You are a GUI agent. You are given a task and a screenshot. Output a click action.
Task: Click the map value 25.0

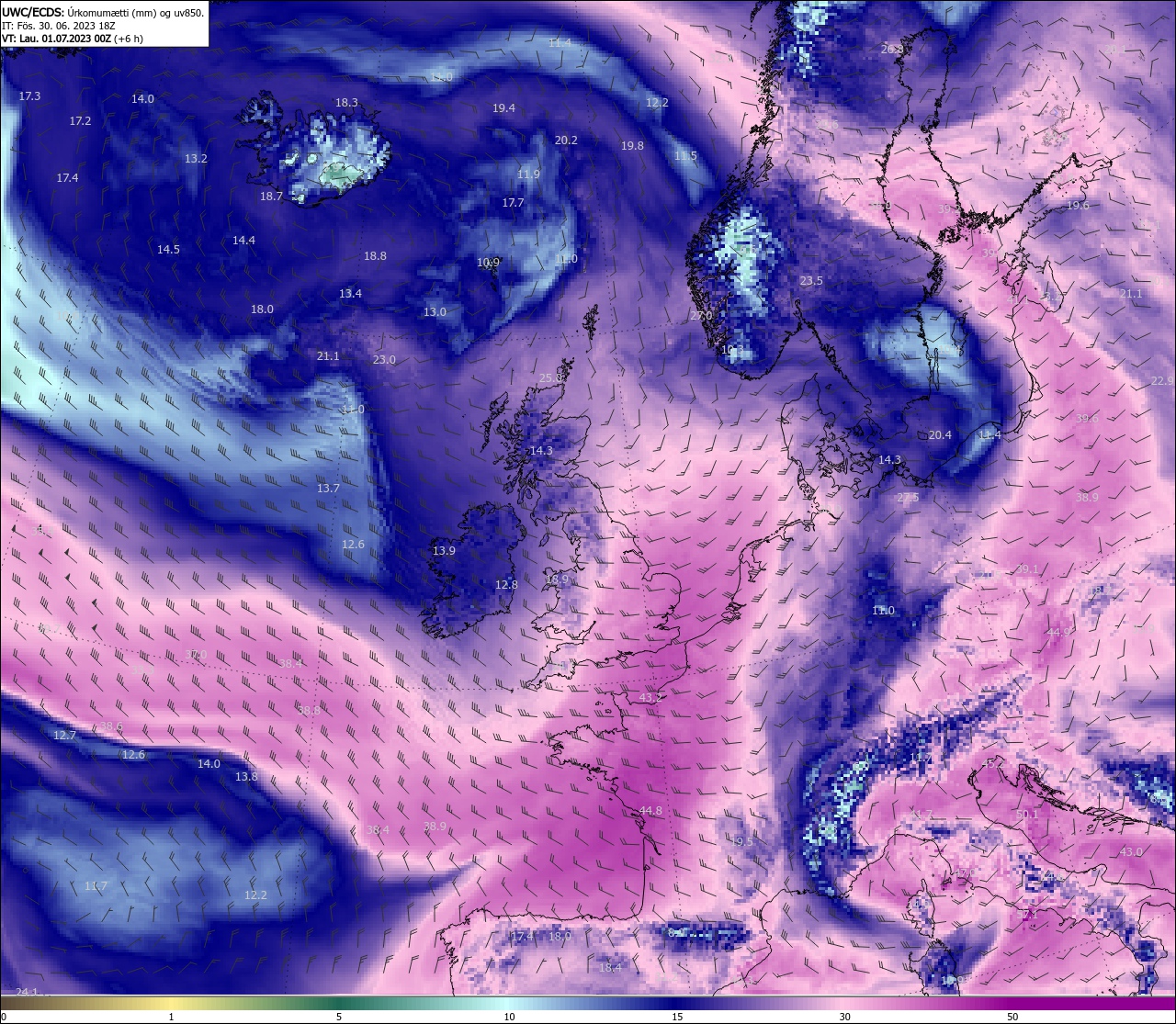click(x=550, y=378)
